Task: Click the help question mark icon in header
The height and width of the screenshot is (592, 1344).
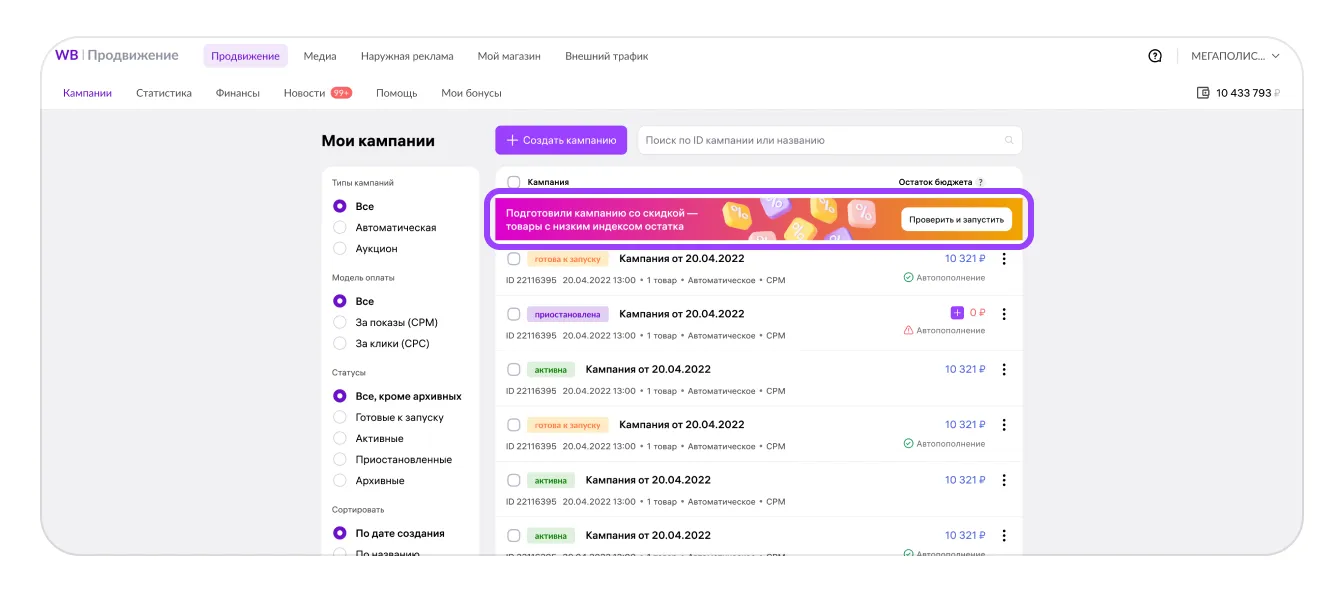Action: [x=1155, y=56]
